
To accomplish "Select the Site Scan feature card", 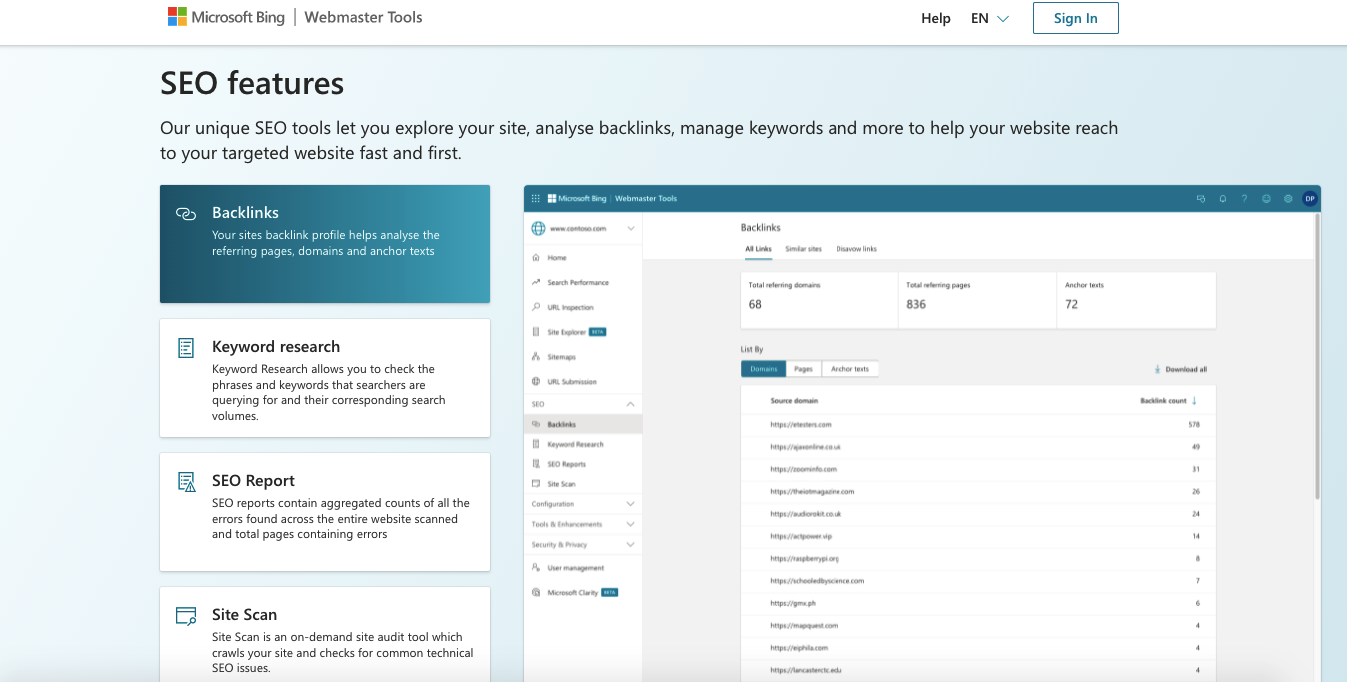I will tap(325, 634).
